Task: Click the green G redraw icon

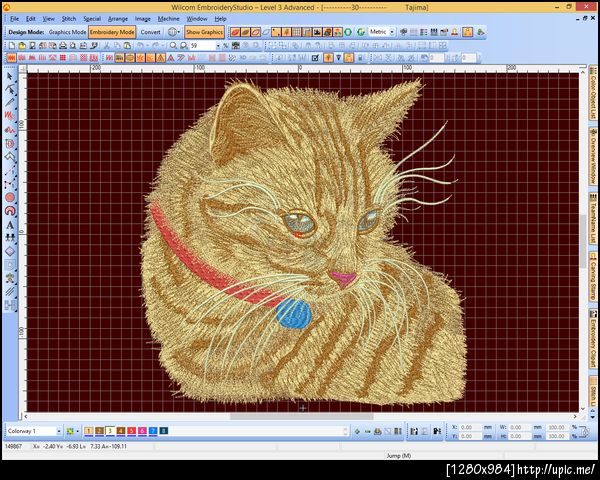Action: point(360,32)
